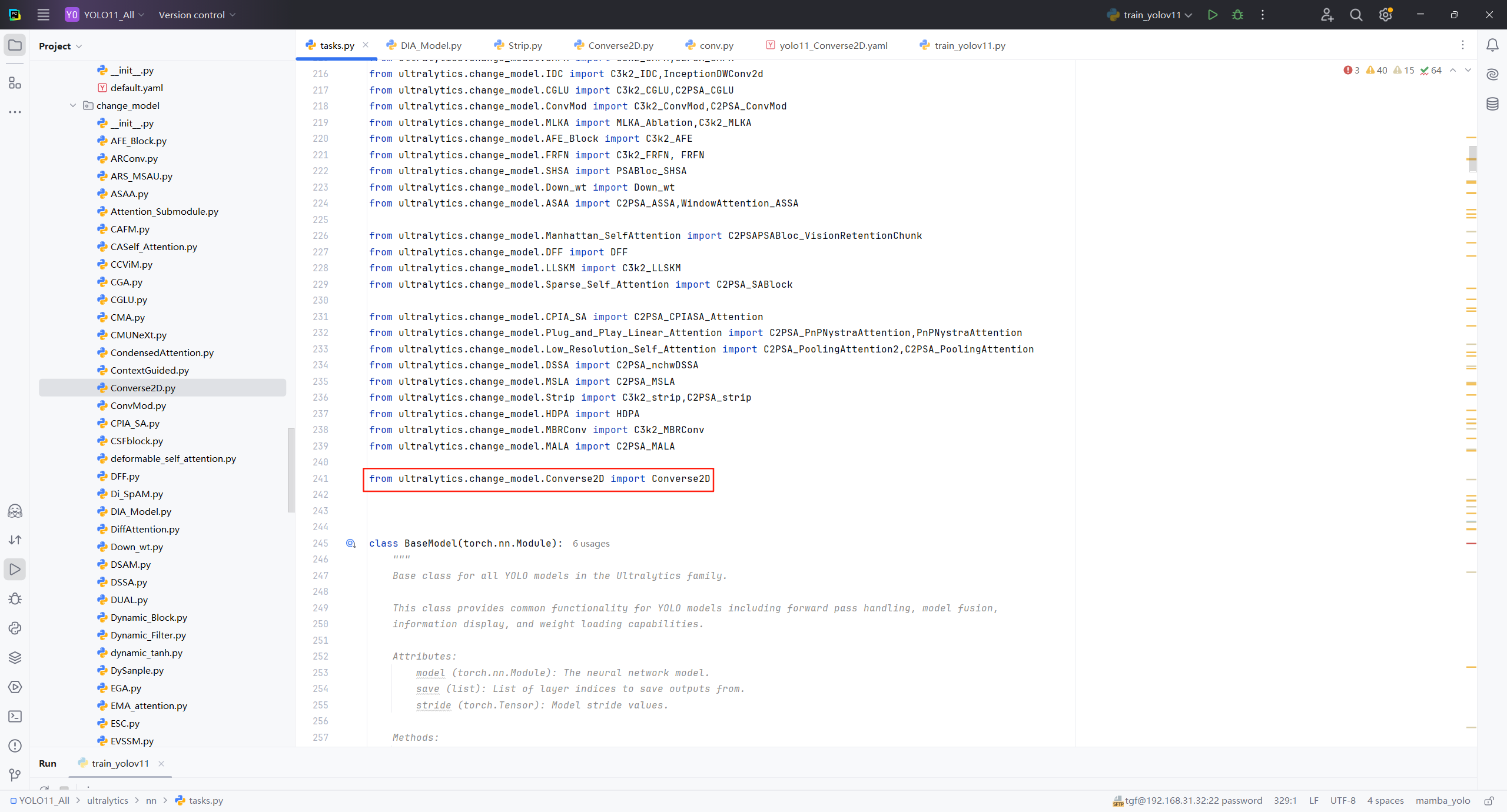Open the Git branch tool window icon

[x=15, y=775]
